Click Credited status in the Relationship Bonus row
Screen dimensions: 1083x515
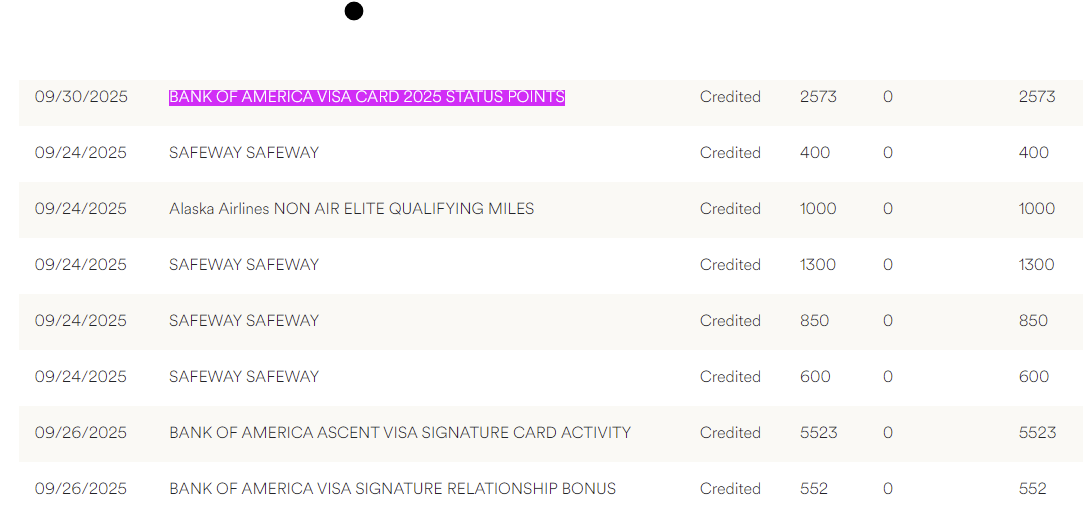pyautogui.click(x=730, y=489)
